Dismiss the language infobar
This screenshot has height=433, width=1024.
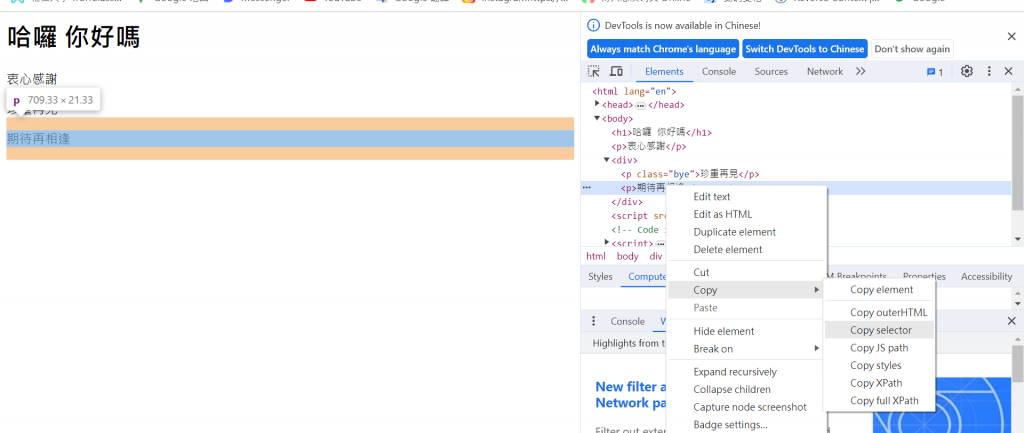tap(1011, 37)
